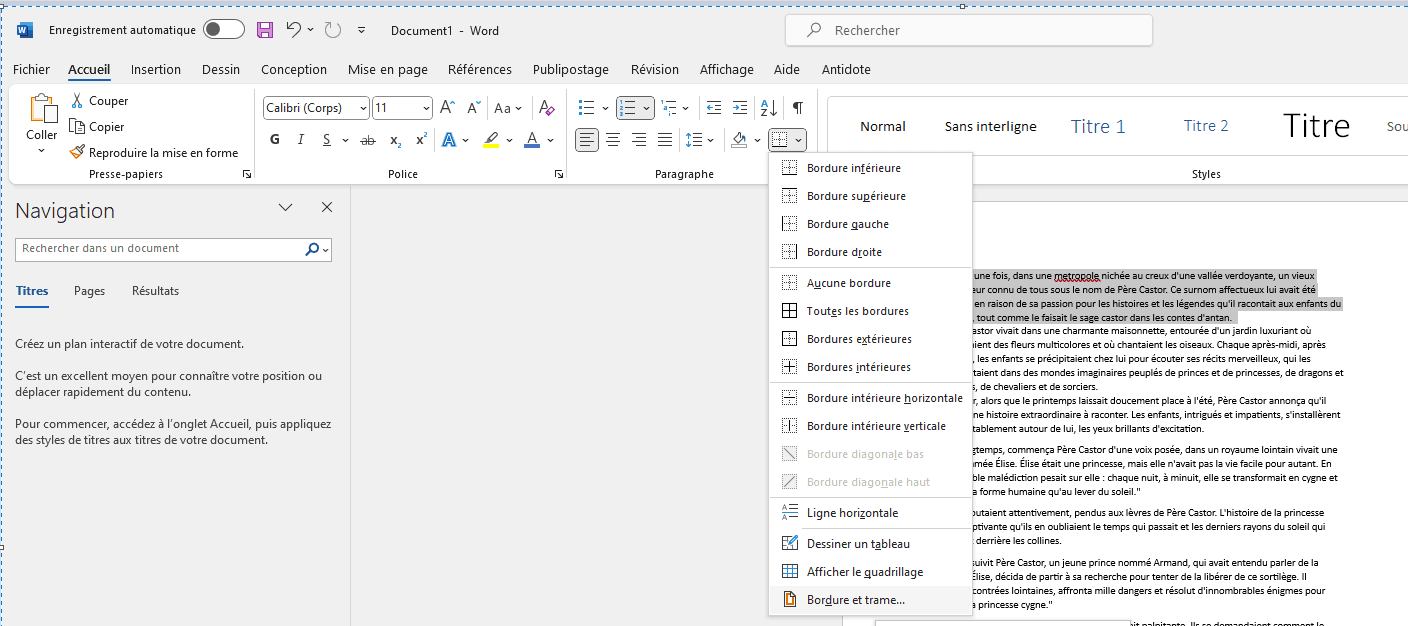Image resolution: width=1408 pixels, height=626 pixels.
Task: Apply the Titre 1 style
Action: click(1098, 126)
